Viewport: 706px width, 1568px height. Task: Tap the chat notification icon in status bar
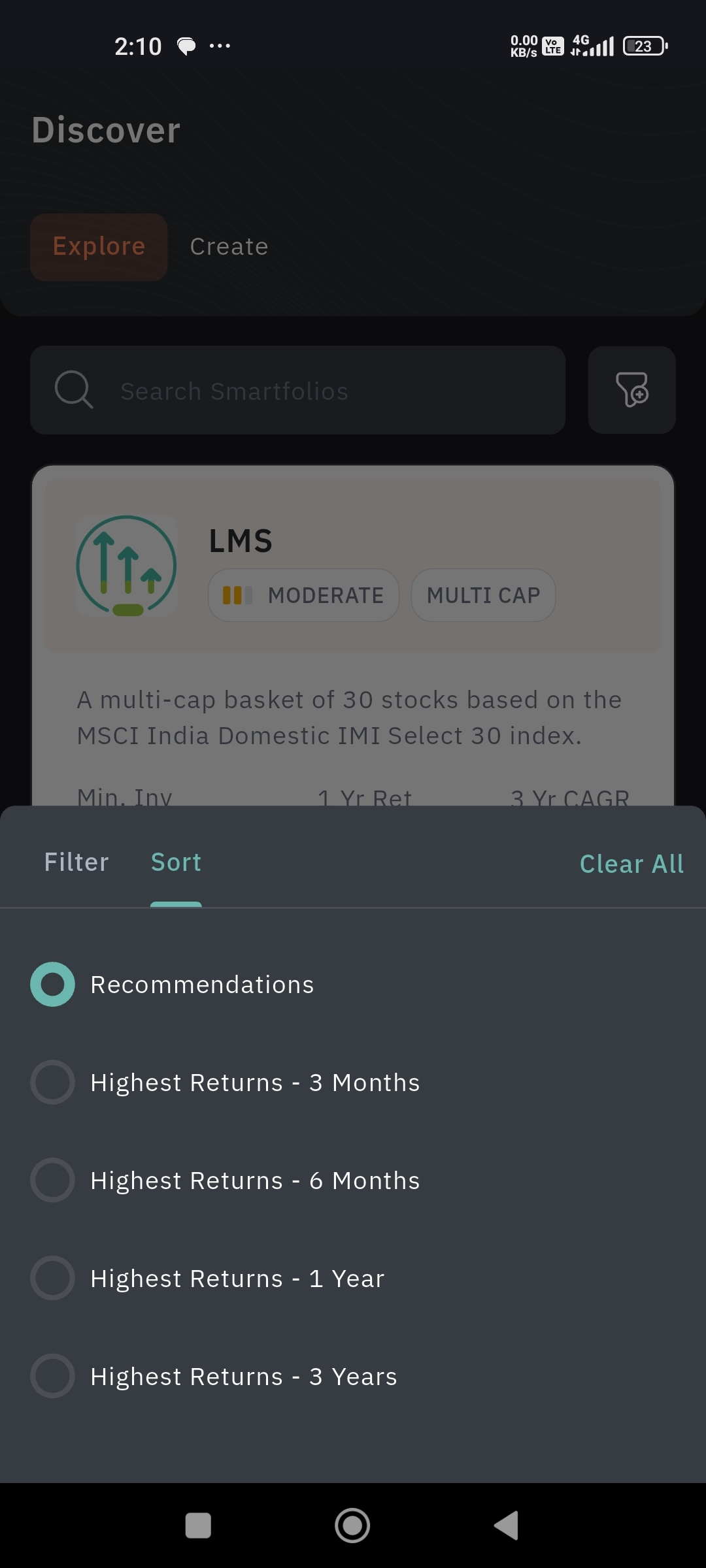[186, 46]
